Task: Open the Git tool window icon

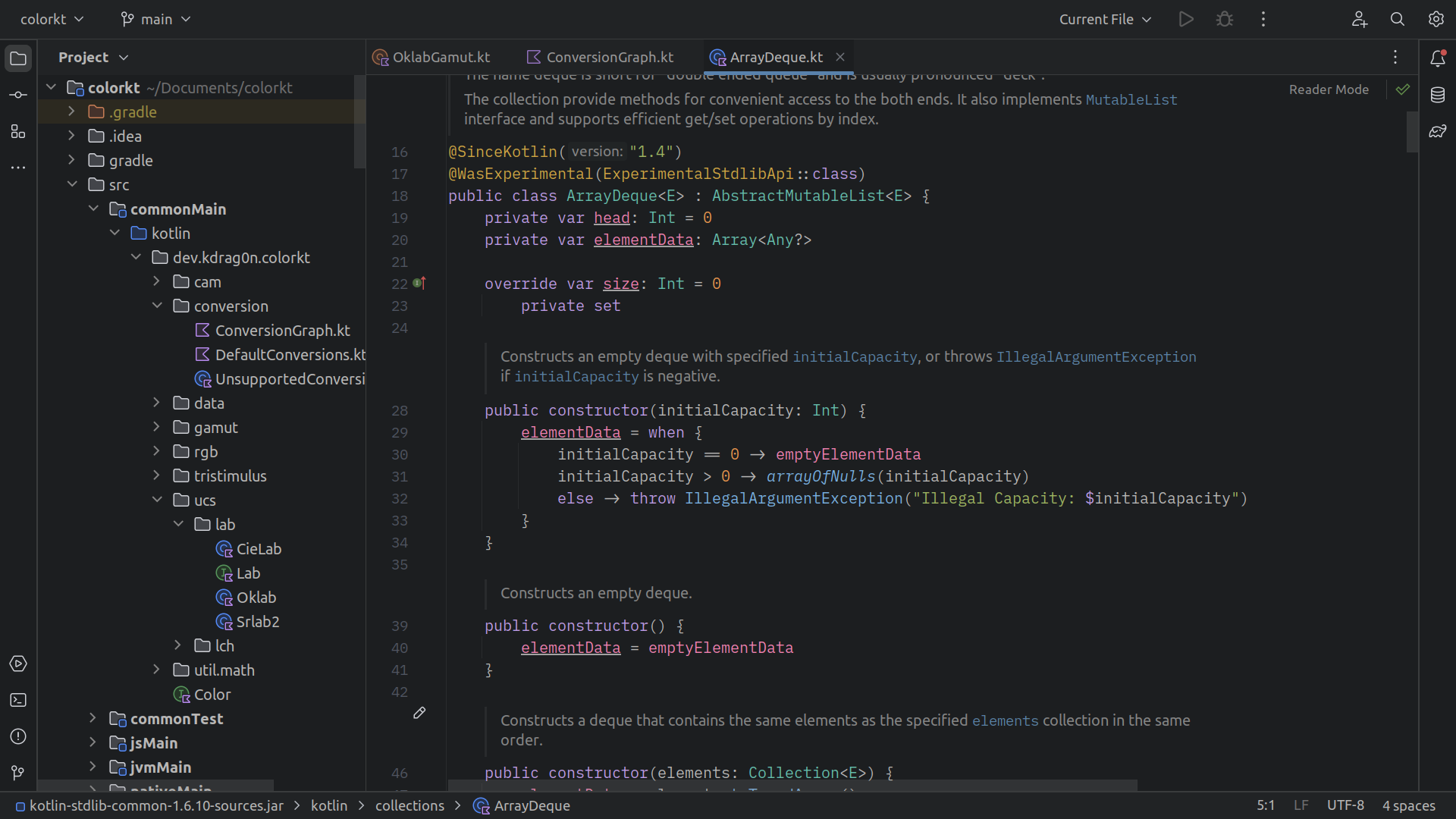Action: pos(18,773)
